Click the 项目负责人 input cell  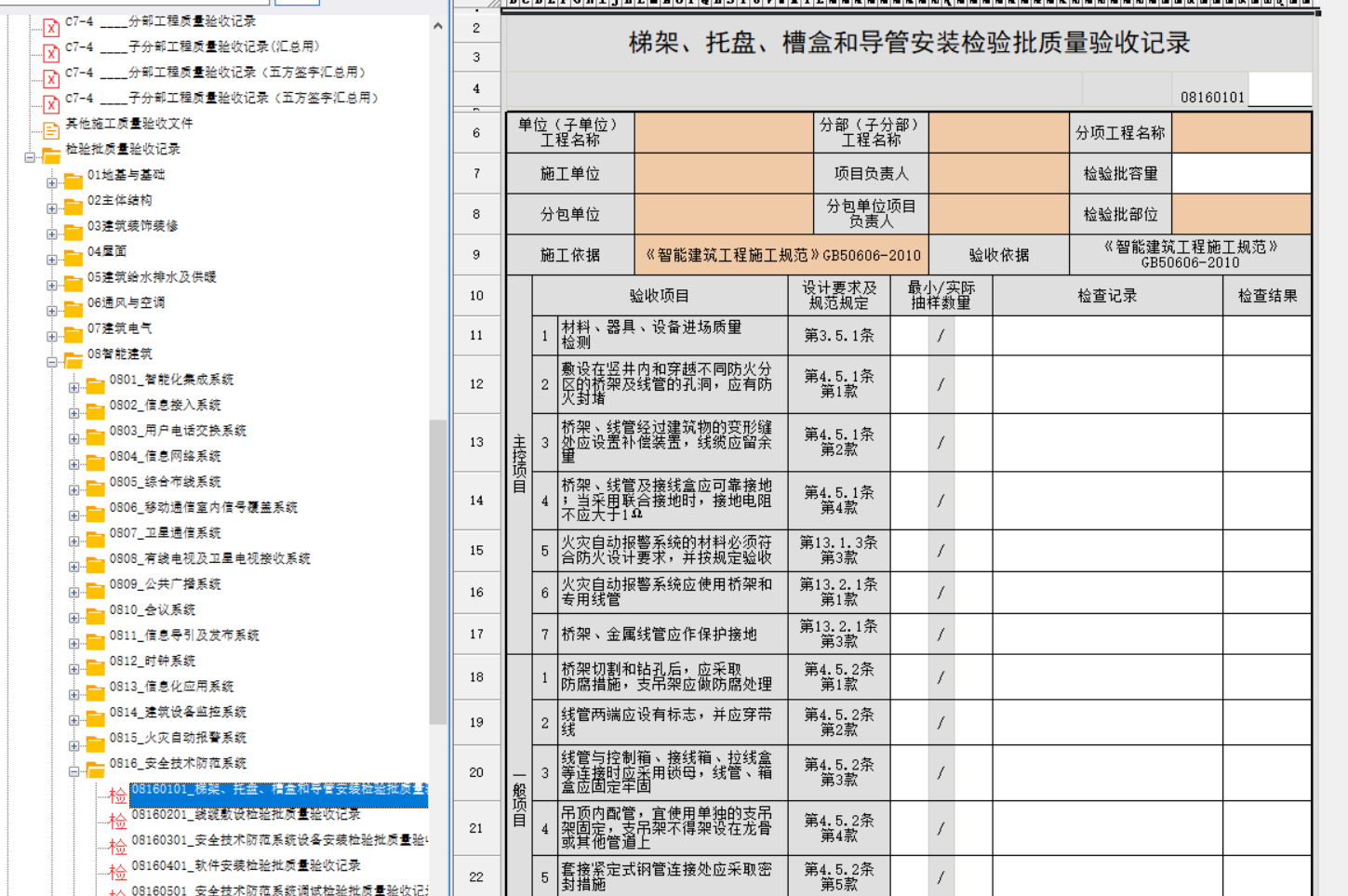click(998, 173)
